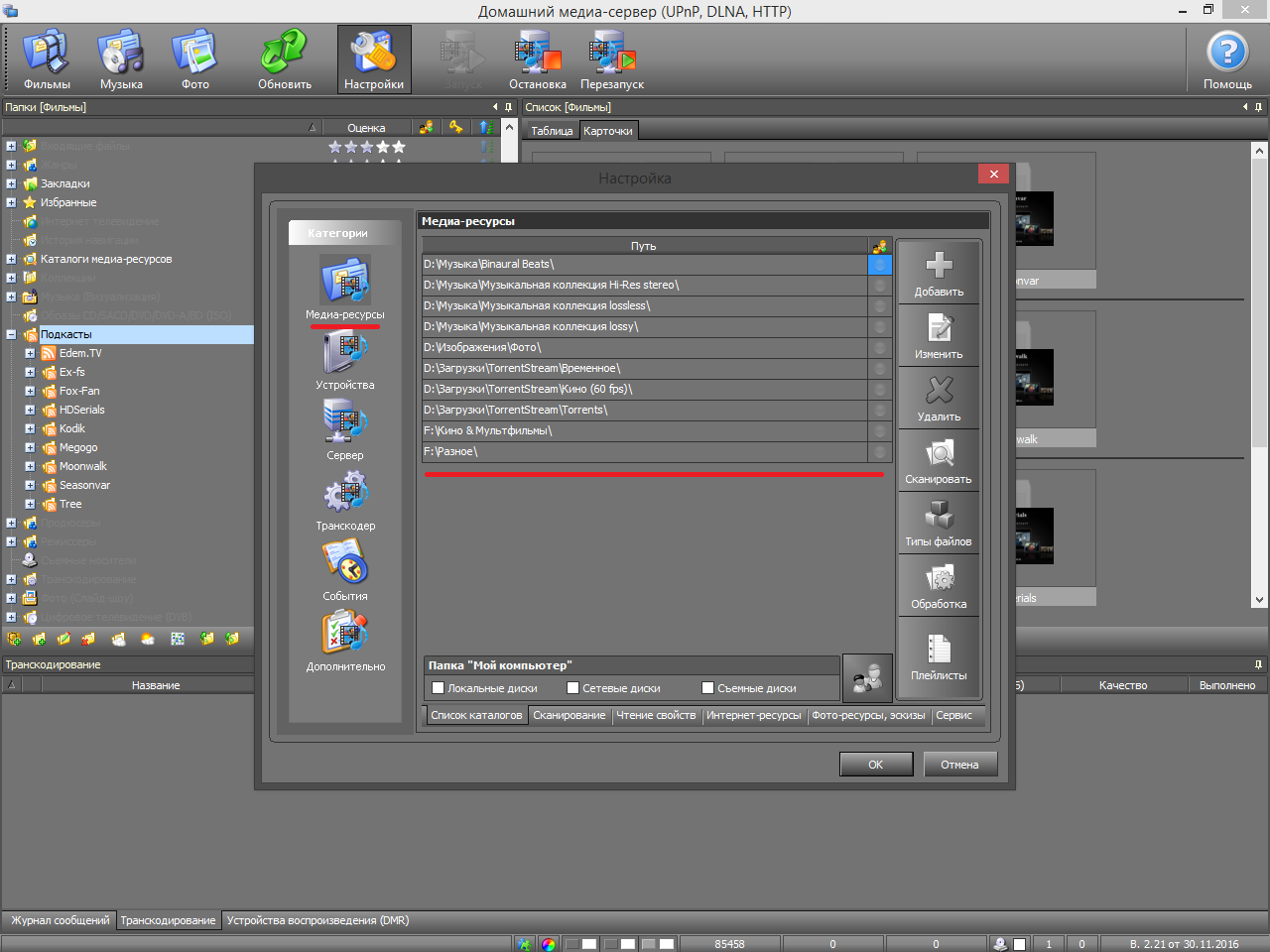Click the Scan (Сканировать) icon button
The height and width of the screenshot is (952, 1270).
(939, 459)
